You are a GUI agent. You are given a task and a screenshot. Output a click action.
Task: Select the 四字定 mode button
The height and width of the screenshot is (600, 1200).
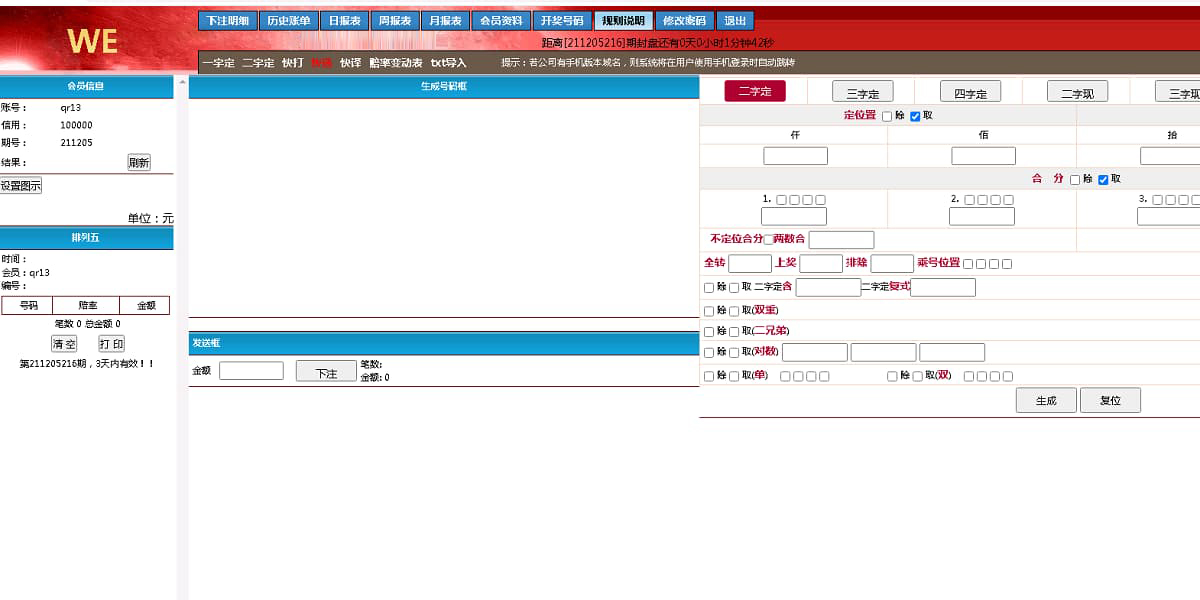point(970,92)
